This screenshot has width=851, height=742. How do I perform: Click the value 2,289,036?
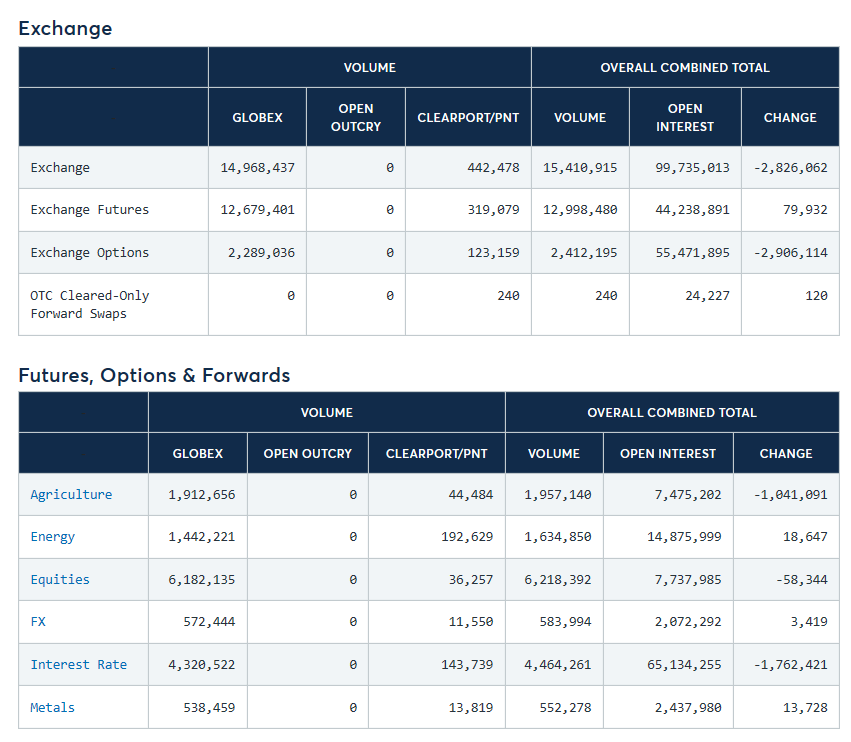coord(261,252)
